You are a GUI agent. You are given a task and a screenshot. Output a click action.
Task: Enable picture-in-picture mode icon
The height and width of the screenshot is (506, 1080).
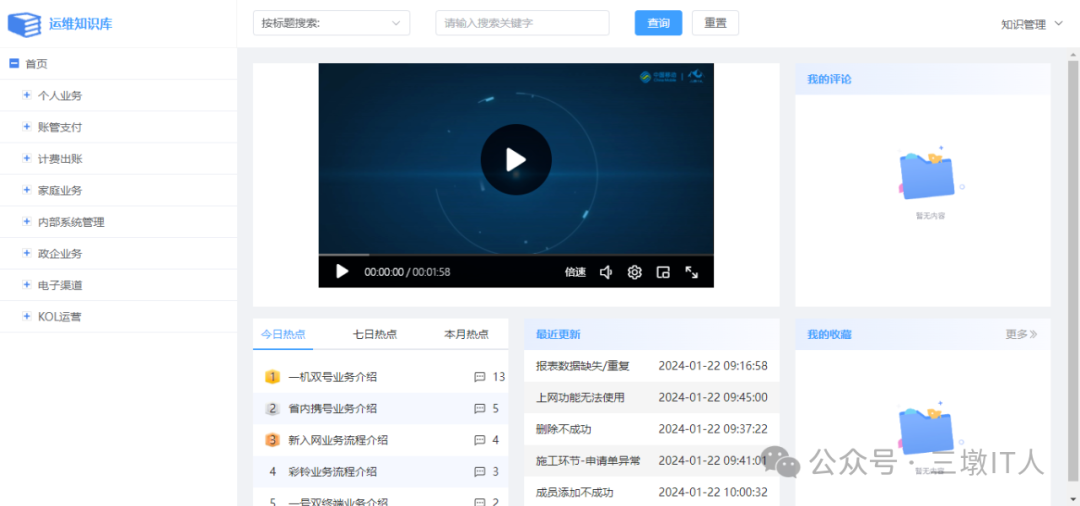click(x=663, y=273)
